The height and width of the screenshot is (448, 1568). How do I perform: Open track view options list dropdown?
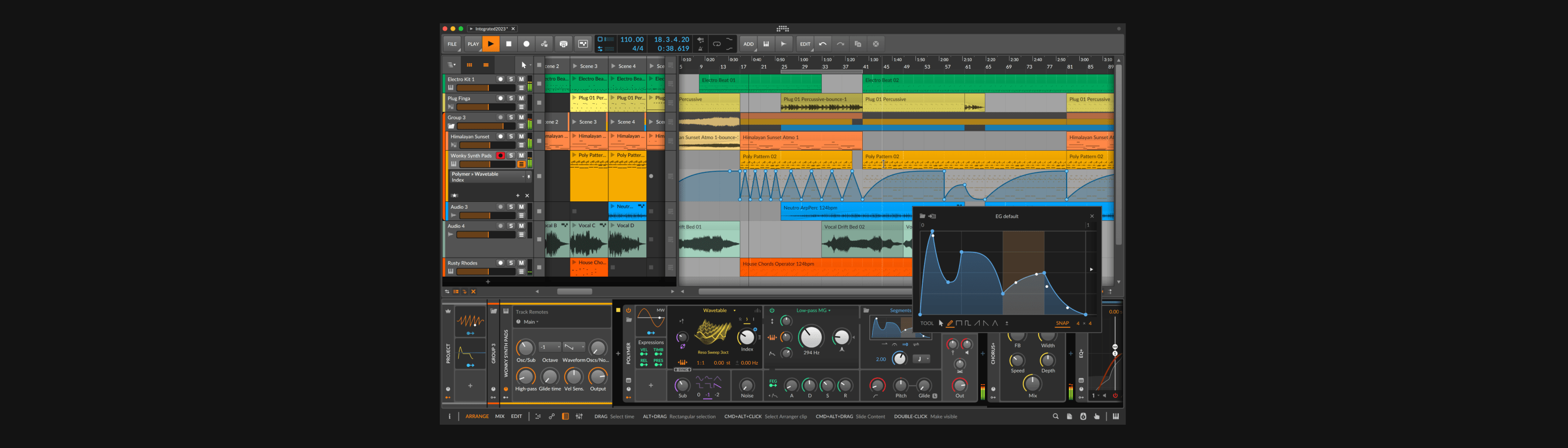coord(452,64)
